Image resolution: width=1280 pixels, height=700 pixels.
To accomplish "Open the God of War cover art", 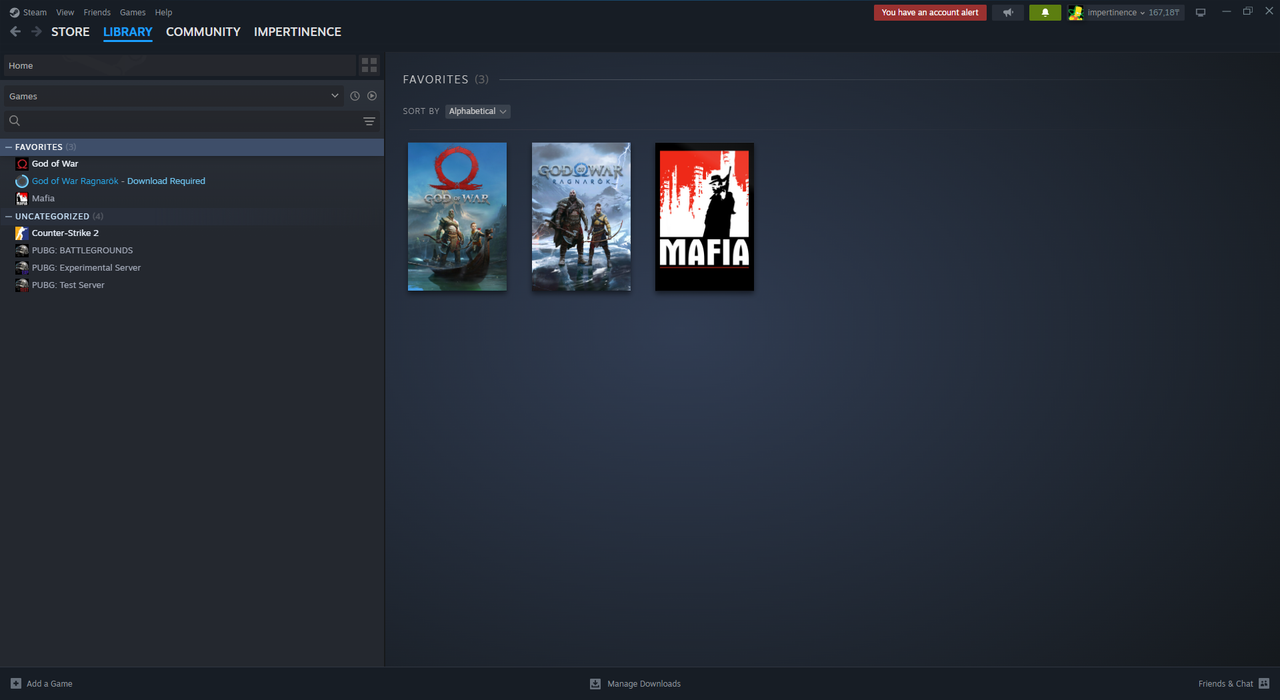I will pyautogui.click(x=457, y=217).
